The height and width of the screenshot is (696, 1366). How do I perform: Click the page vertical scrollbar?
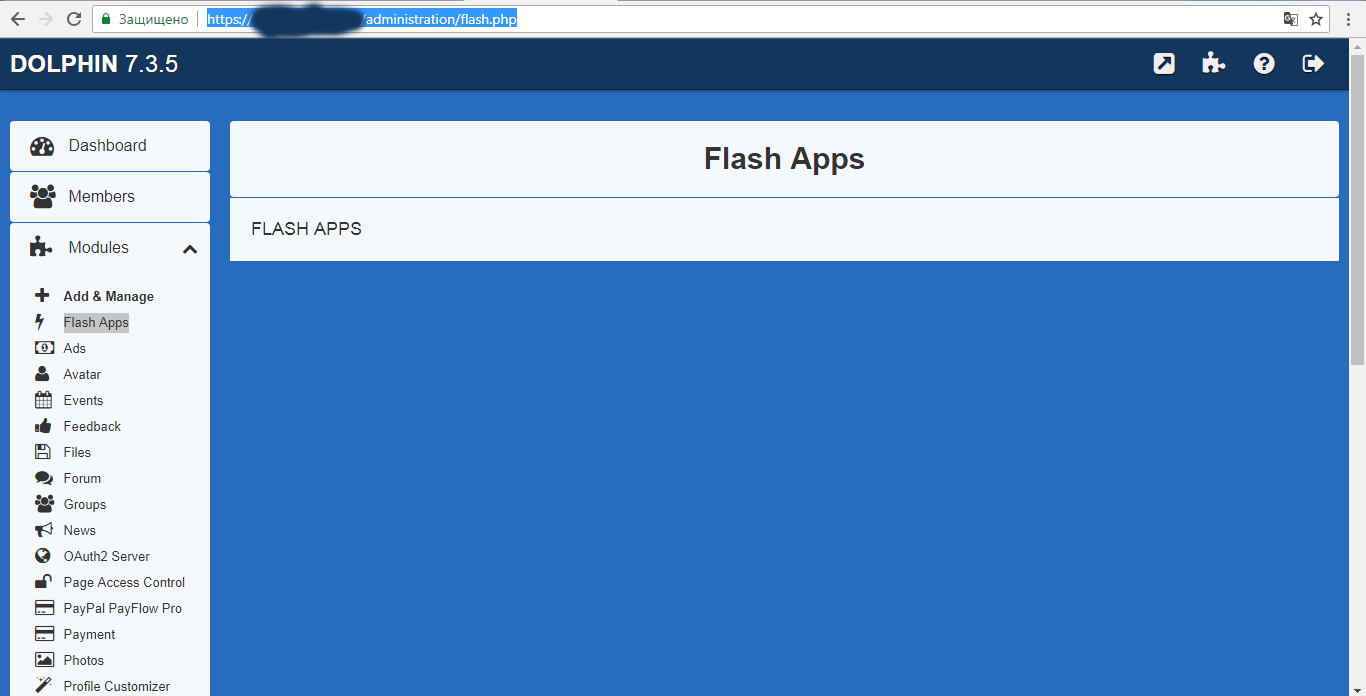click(x=1357, y=300)
